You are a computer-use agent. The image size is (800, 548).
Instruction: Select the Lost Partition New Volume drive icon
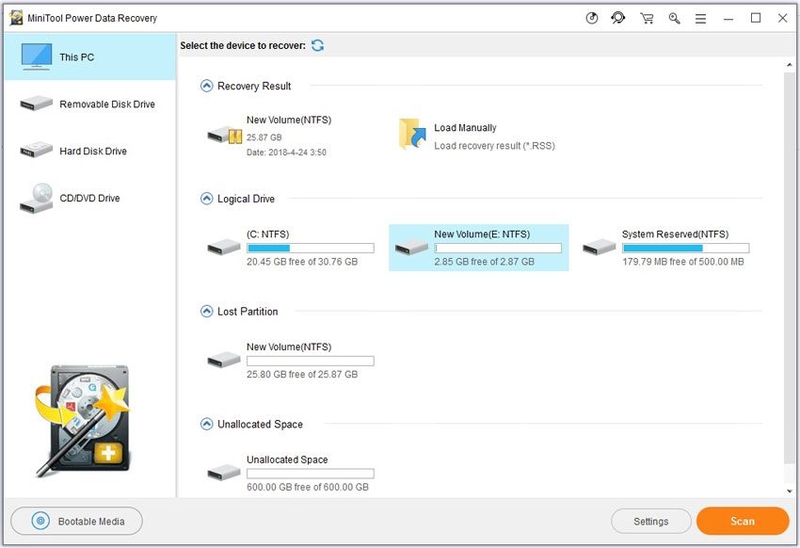(223, 360)
